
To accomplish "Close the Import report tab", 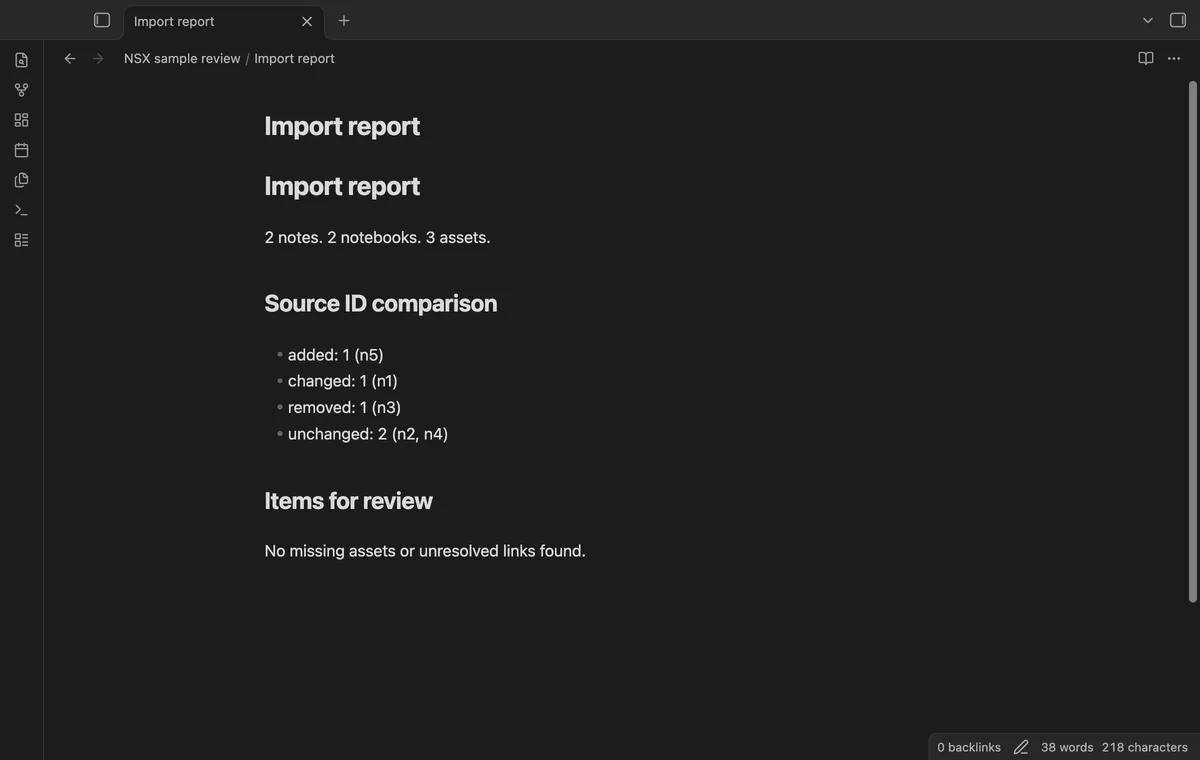I will (x=307, y=21).
